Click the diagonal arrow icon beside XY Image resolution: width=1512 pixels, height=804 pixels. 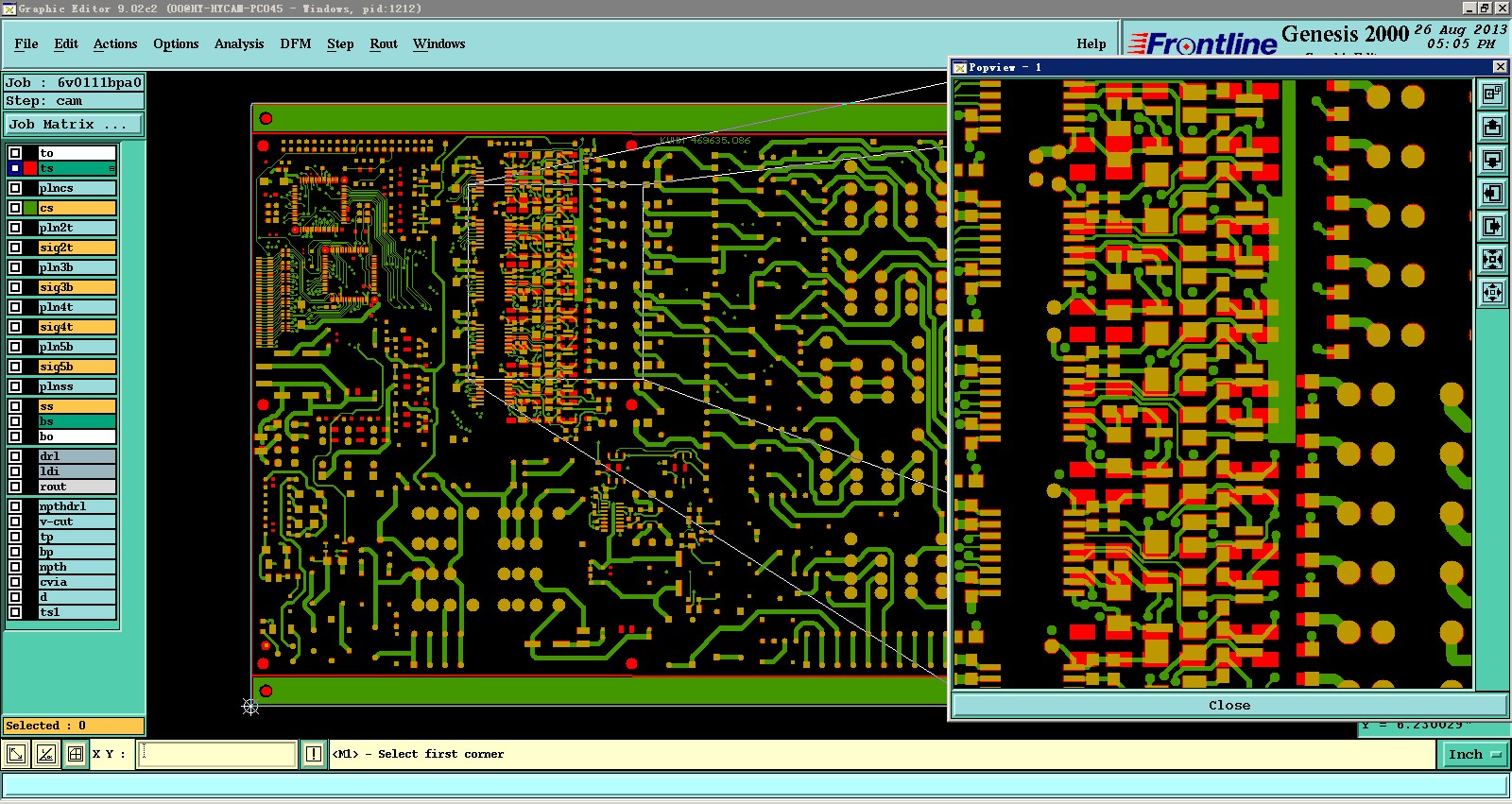(16, 754)
